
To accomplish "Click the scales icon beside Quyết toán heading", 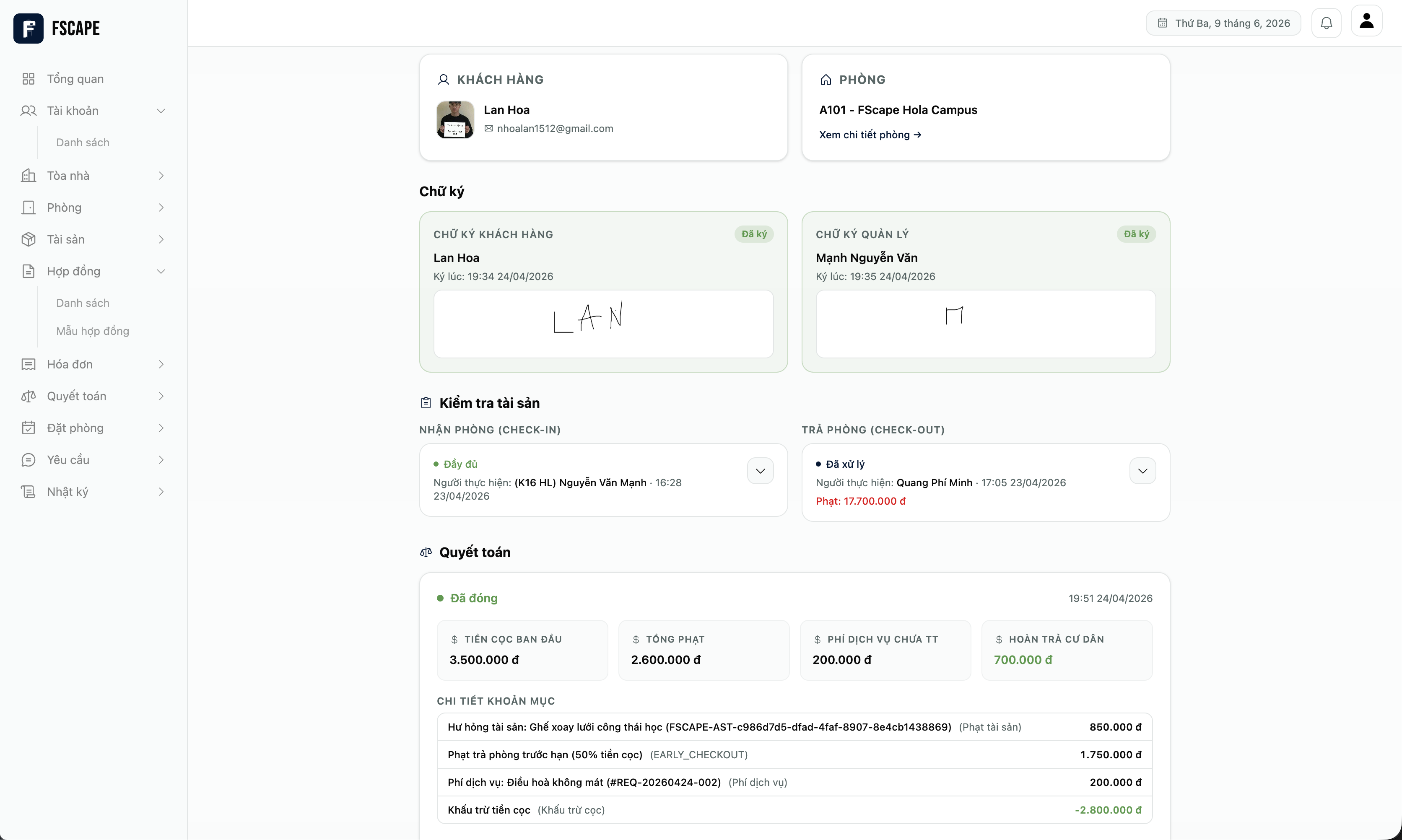I will tap(426, 552).
